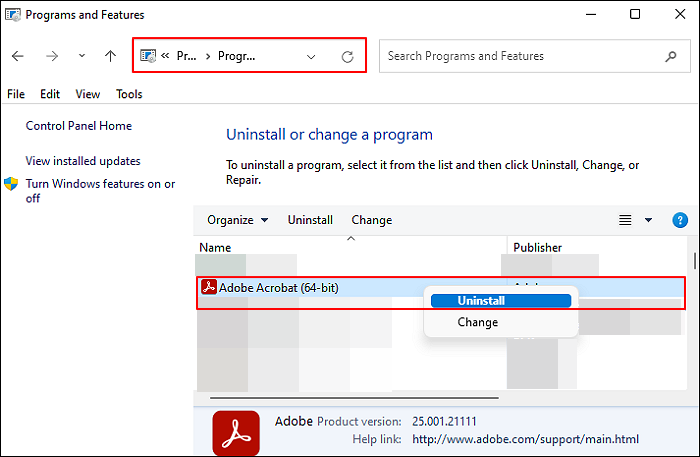
Task: Click Change in the toolbar
Action: coord(372,220)
